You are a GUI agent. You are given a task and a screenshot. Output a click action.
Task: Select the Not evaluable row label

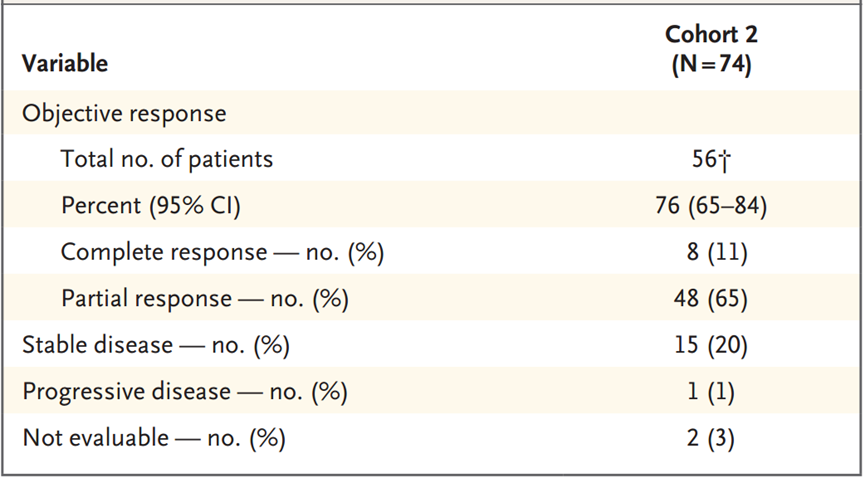click(x=154, y=438)
